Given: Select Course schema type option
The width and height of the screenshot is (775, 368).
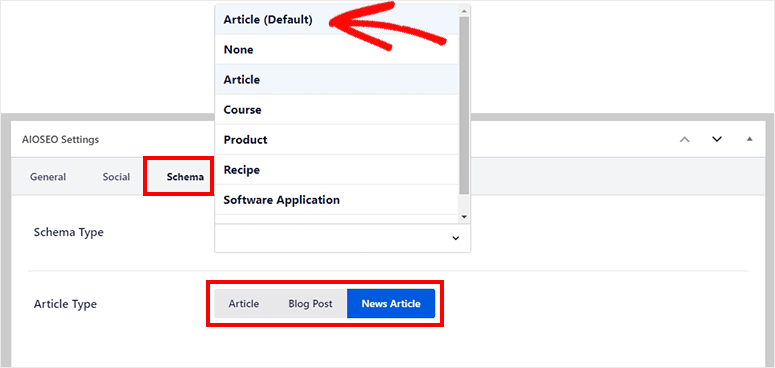Looking at the screenshot, I should [x=337, y=110].
